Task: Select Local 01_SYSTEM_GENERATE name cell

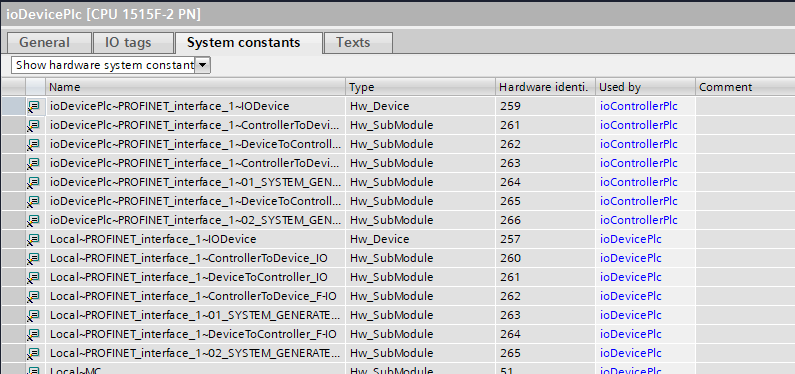Action: pos(196,316)
